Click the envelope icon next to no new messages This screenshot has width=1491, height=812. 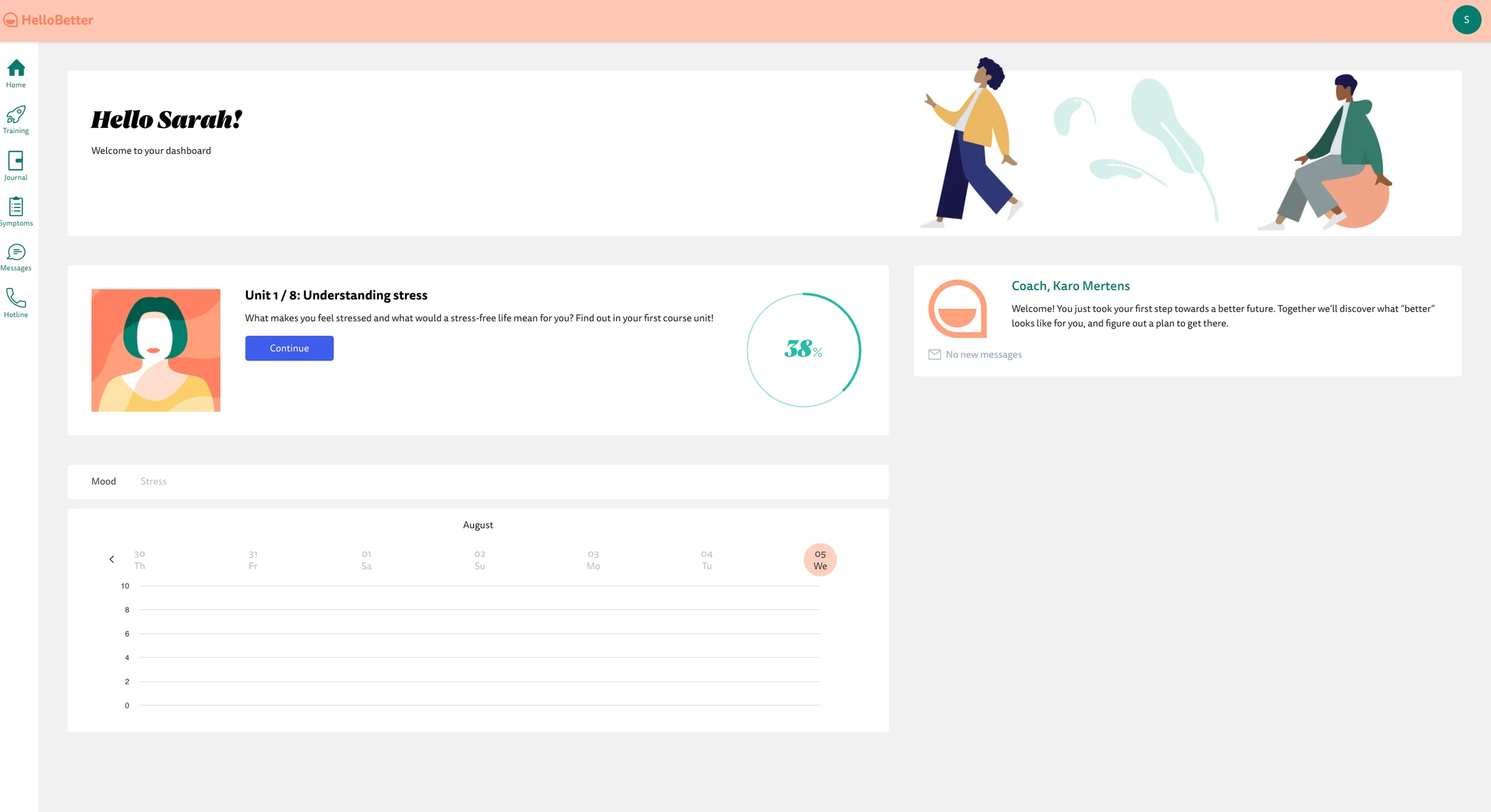click(934, 354)
